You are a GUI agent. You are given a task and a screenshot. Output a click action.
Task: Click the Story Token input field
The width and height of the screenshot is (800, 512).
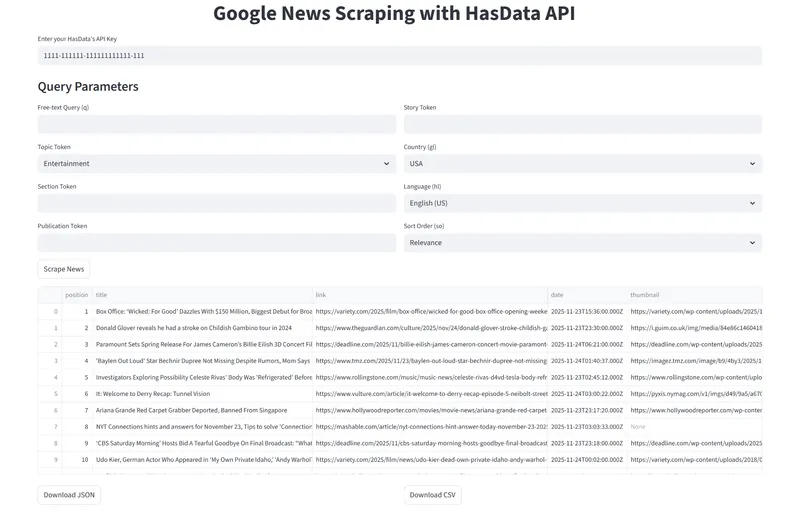click(x=583, y=124)
